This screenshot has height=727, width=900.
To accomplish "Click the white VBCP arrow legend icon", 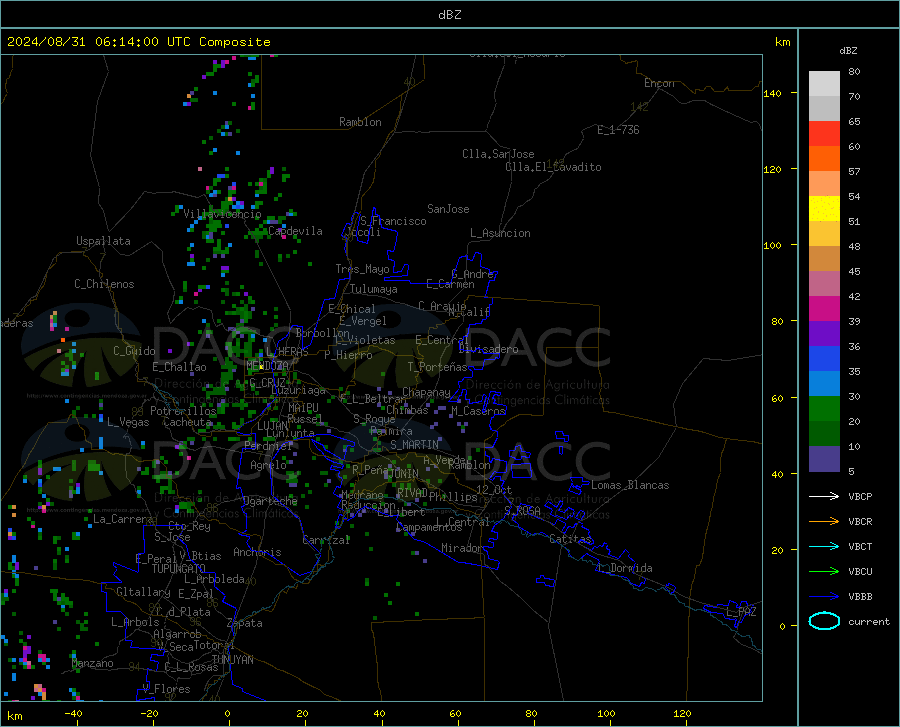I will point(824,496).
